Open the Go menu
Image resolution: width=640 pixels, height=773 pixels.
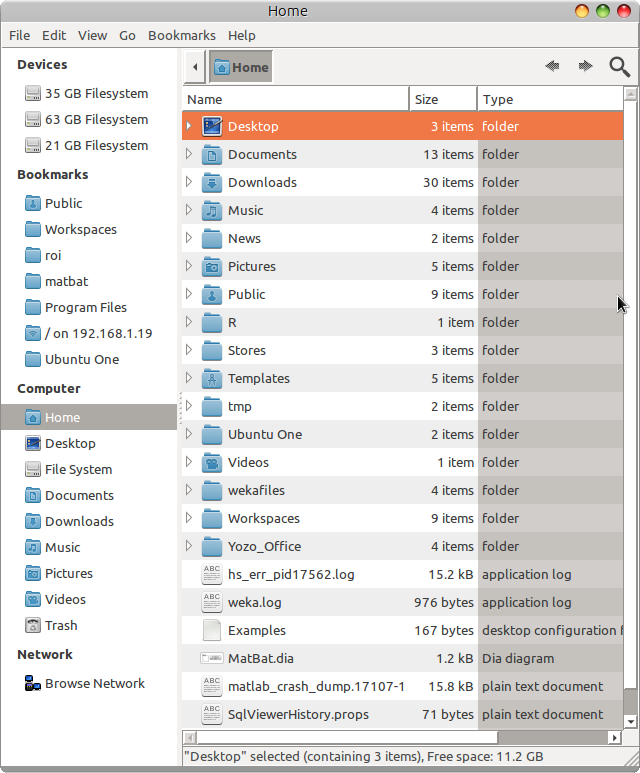[127, 35]
